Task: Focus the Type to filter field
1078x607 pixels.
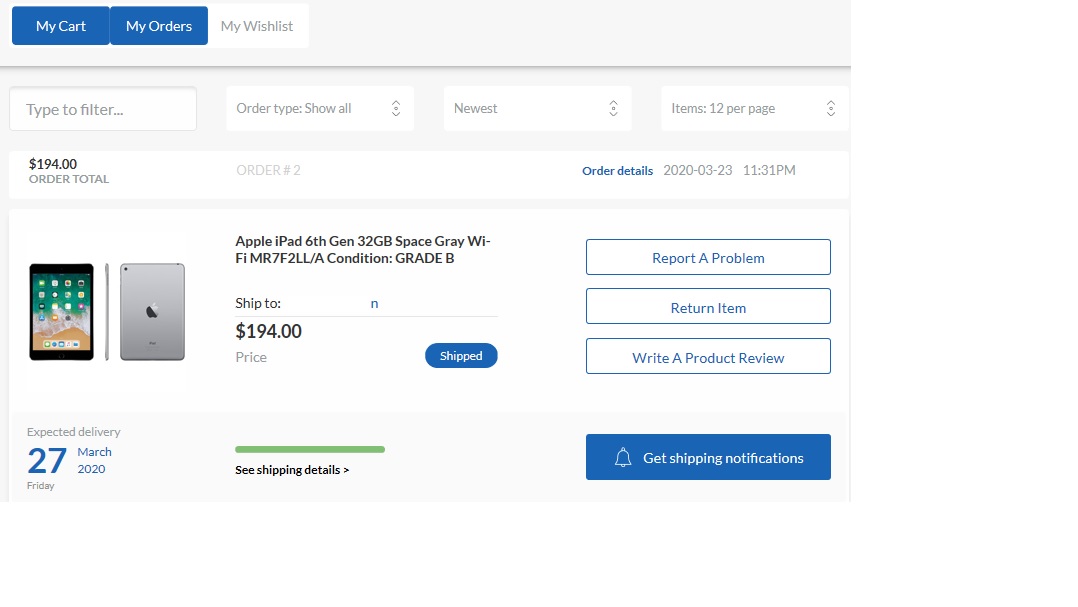Action: click(x=103, y=109)
